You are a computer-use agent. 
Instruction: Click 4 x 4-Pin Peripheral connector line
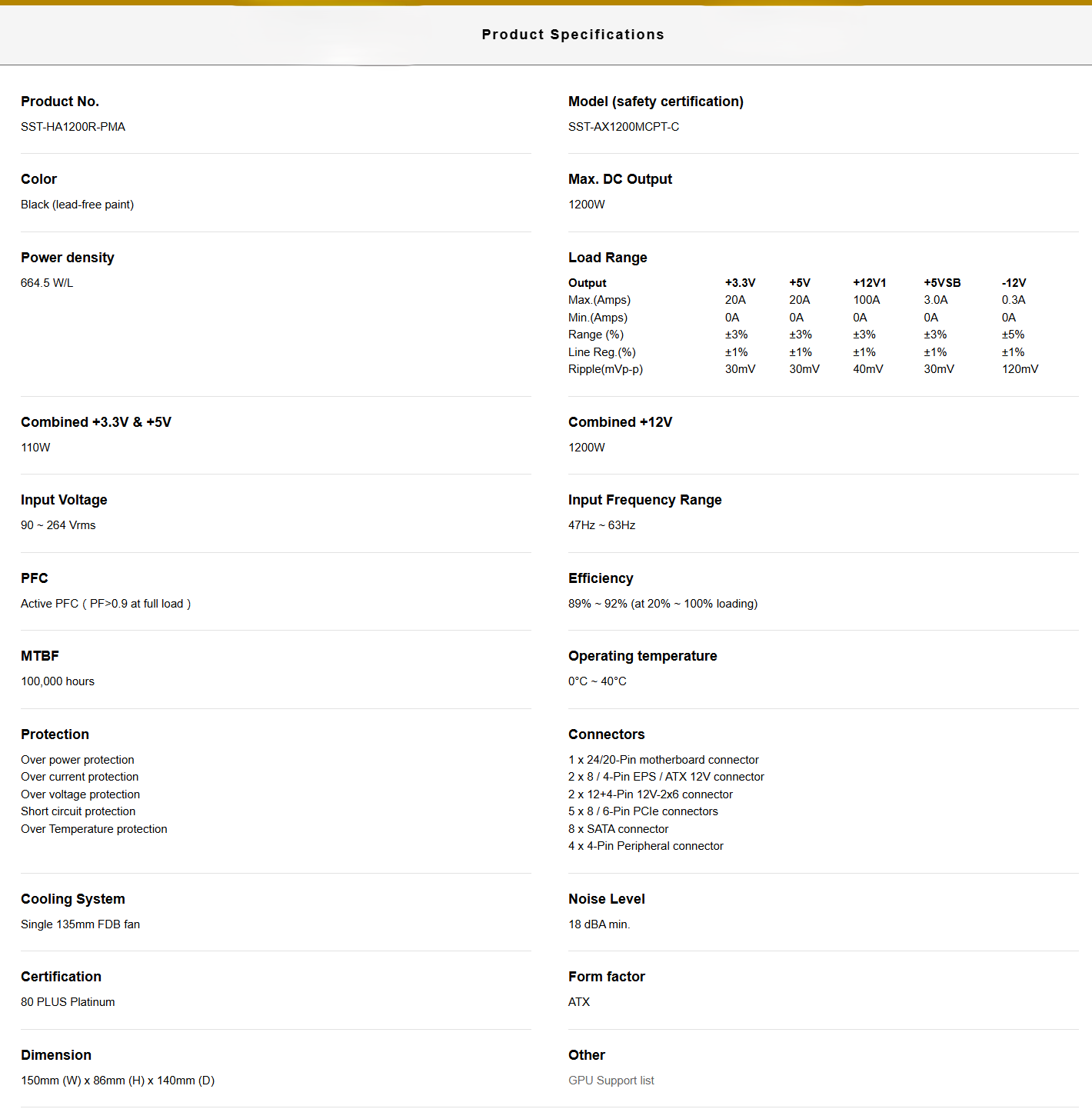click(646, 846)
